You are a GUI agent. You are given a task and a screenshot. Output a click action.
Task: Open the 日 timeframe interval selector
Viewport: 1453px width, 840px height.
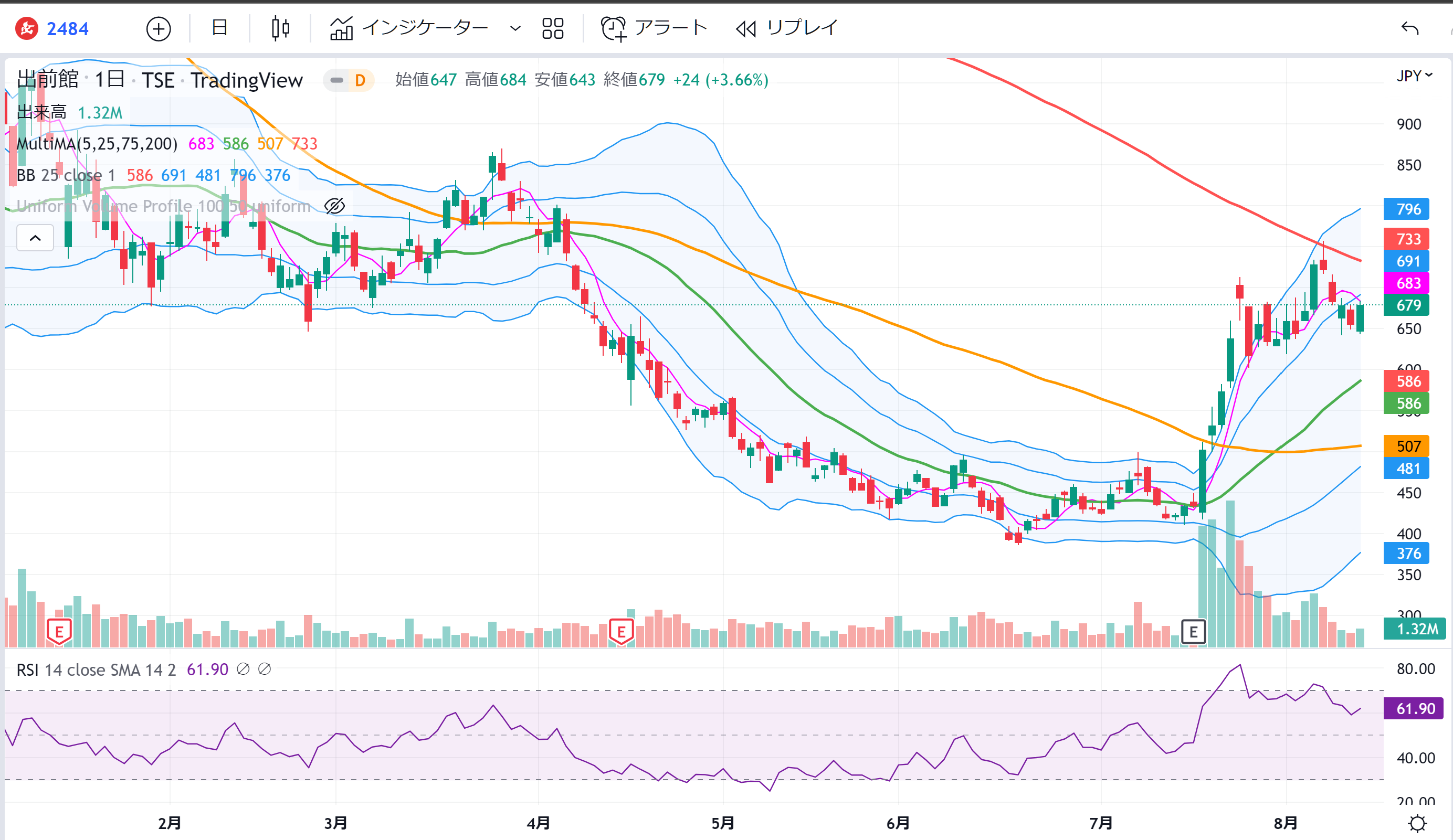pos(219,28)
